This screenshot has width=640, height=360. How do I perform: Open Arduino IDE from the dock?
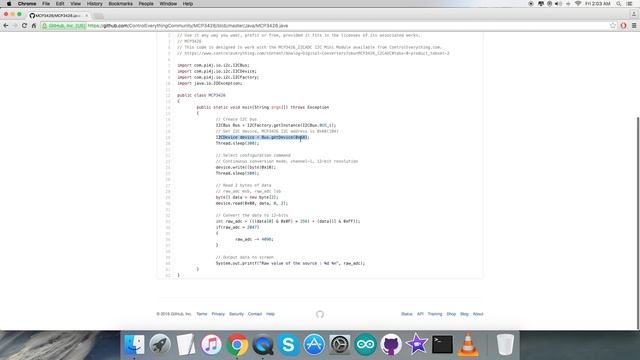point(365,344)
